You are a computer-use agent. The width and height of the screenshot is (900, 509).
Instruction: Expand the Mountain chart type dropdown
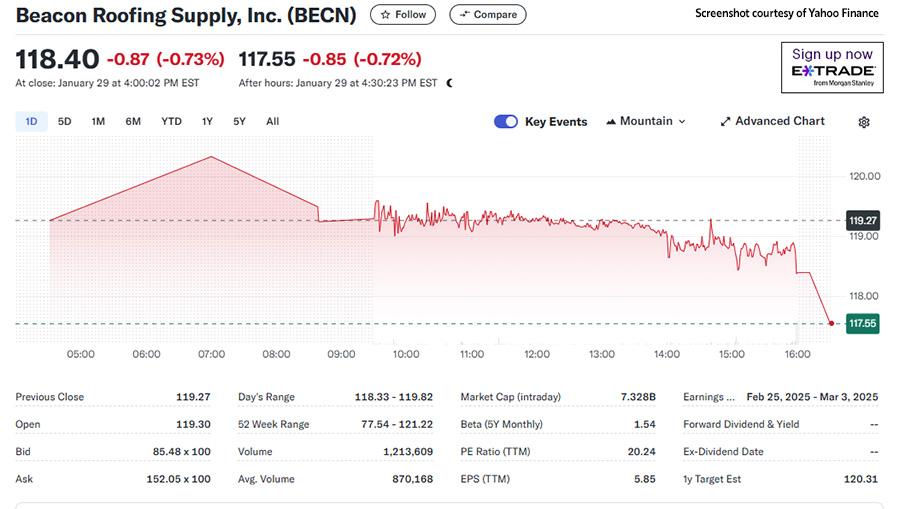[647, 122]
